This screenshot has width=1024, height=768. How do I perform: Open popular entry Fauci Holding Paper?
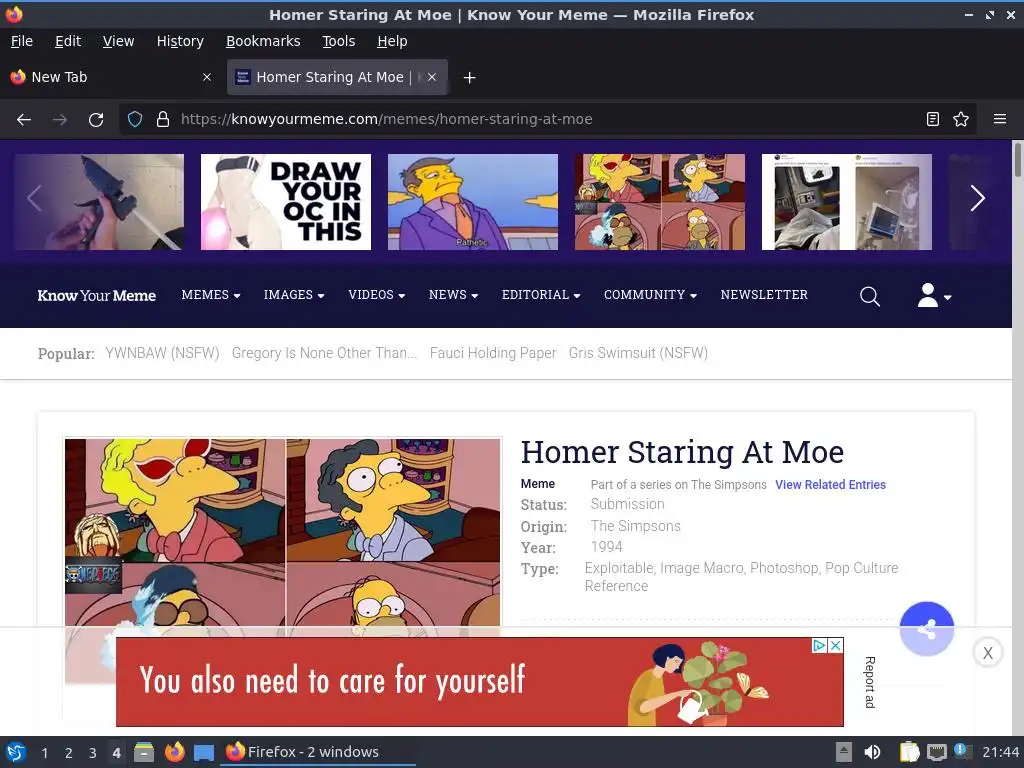[492, 353]
